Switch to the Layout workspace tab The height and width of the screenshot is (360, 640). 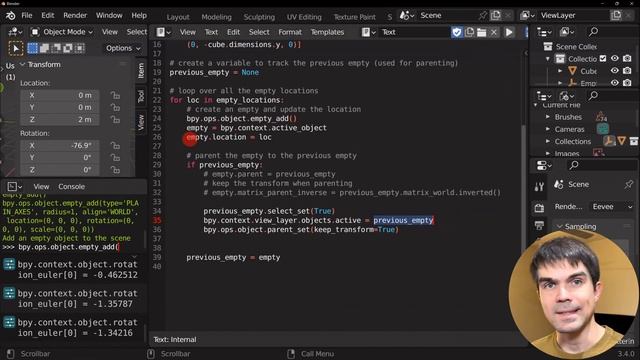tap(178, 17)
